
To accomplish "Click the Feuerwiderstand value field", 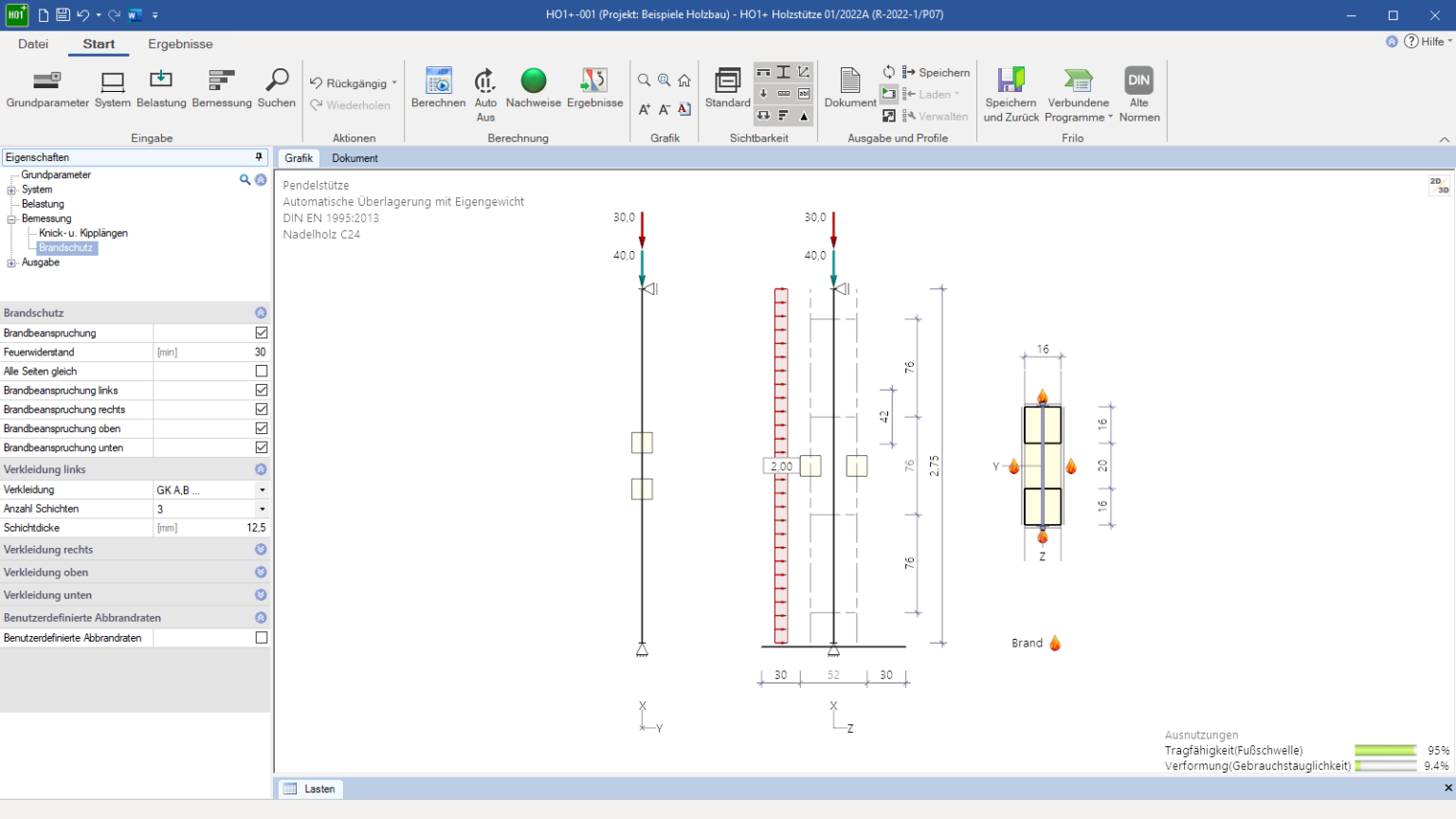I will tap(211, 352).
